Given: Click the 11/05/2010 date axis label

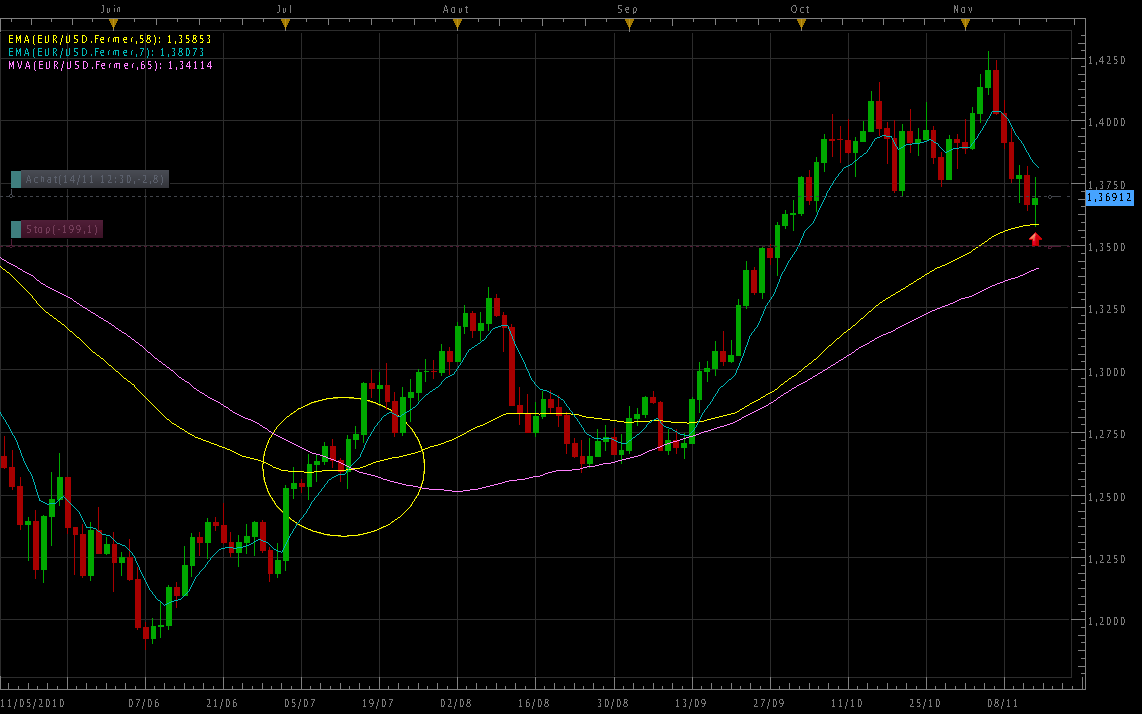Looking at the screenshot, I should (33, 704).
